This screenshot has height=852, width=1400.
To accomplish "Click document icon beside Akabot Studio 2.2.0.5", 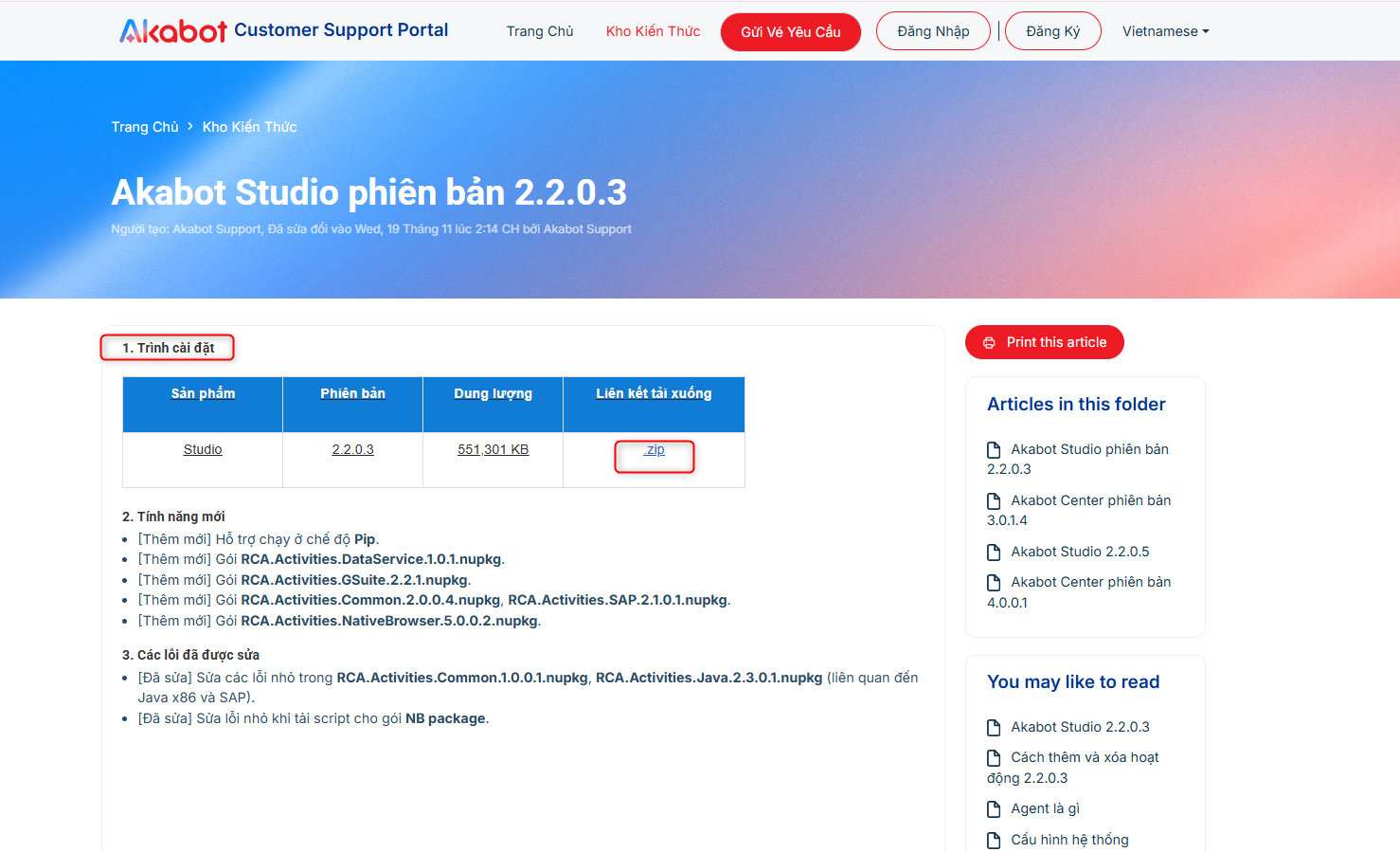I will tap(994, 552).
